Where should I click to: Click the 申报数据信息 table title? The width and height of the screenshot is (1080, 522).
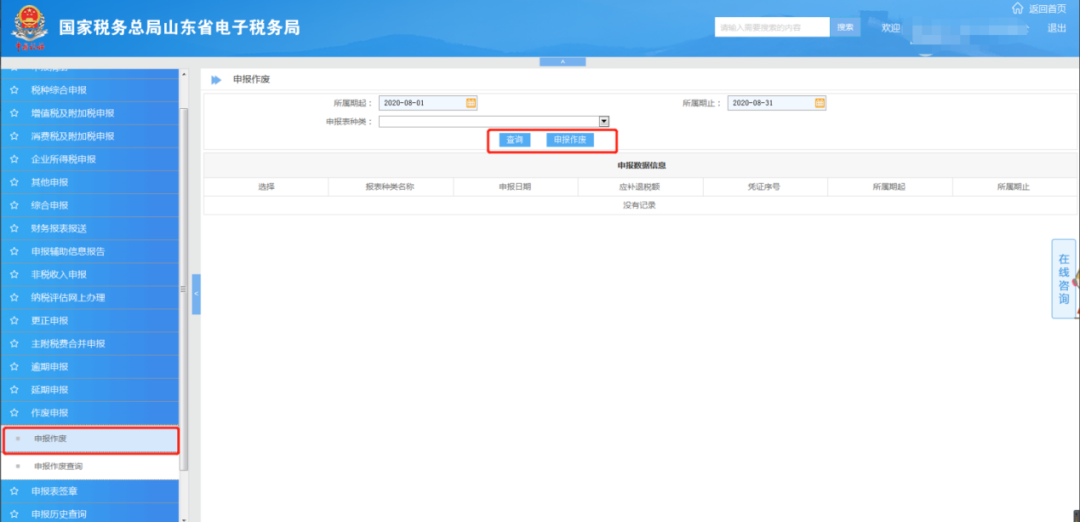[x=641, y=165]
